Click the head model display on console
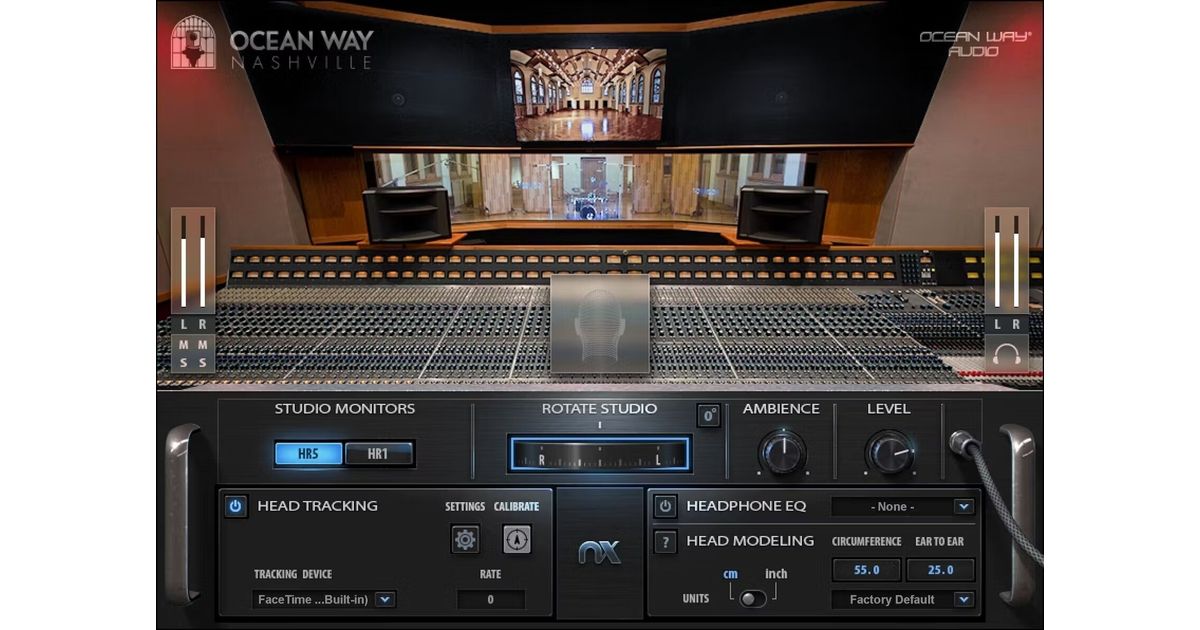The width and height of the screenshot is (1200, 630). [x=600, y=324]
